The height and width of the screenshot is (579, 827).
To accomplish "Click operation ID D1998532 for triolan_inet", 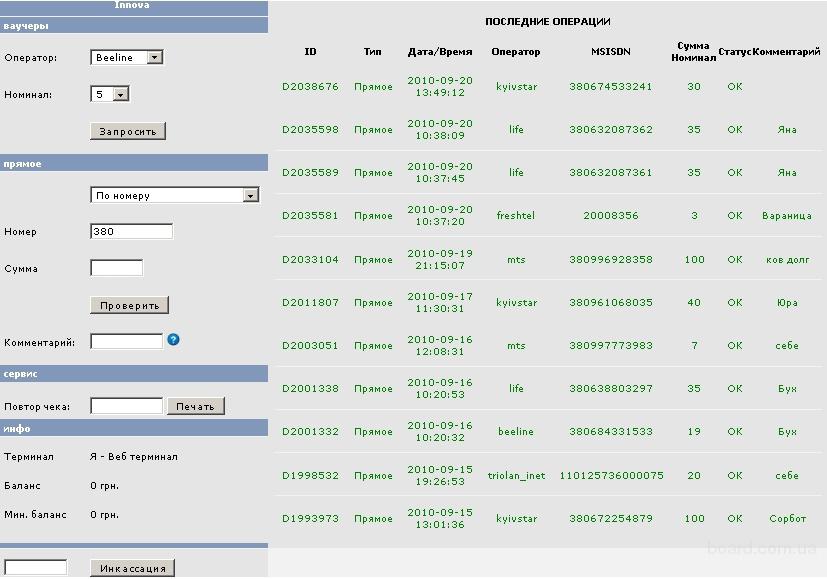I will tap(310, 476).
